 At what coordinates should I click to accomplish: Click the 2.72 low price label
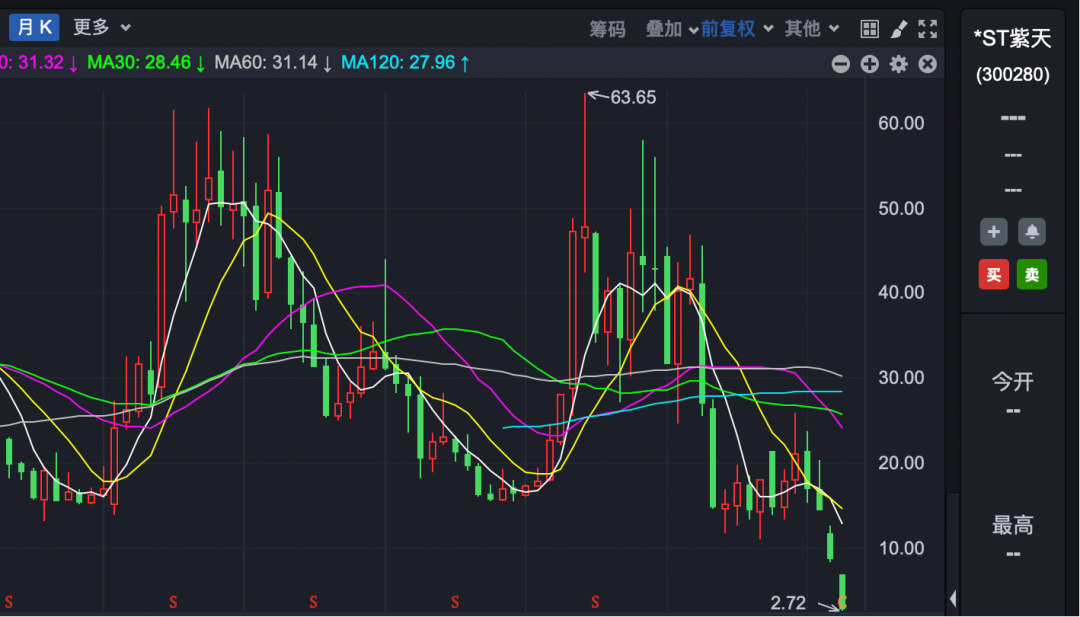pos(788,603)
